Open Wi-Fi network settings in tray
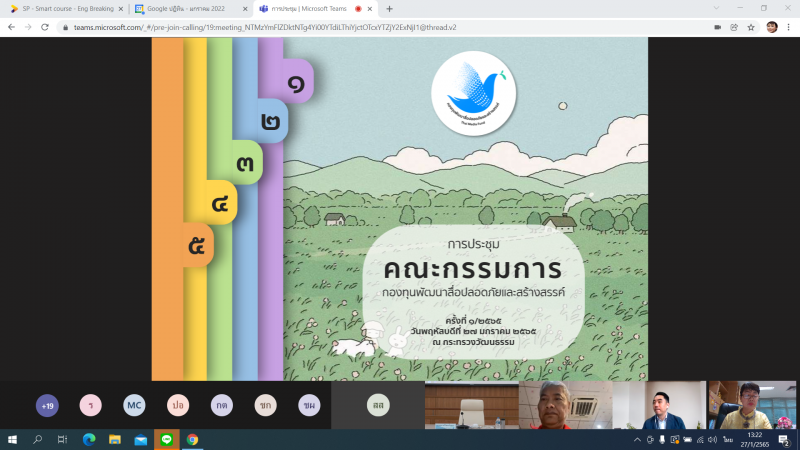 tap(700, 440)
